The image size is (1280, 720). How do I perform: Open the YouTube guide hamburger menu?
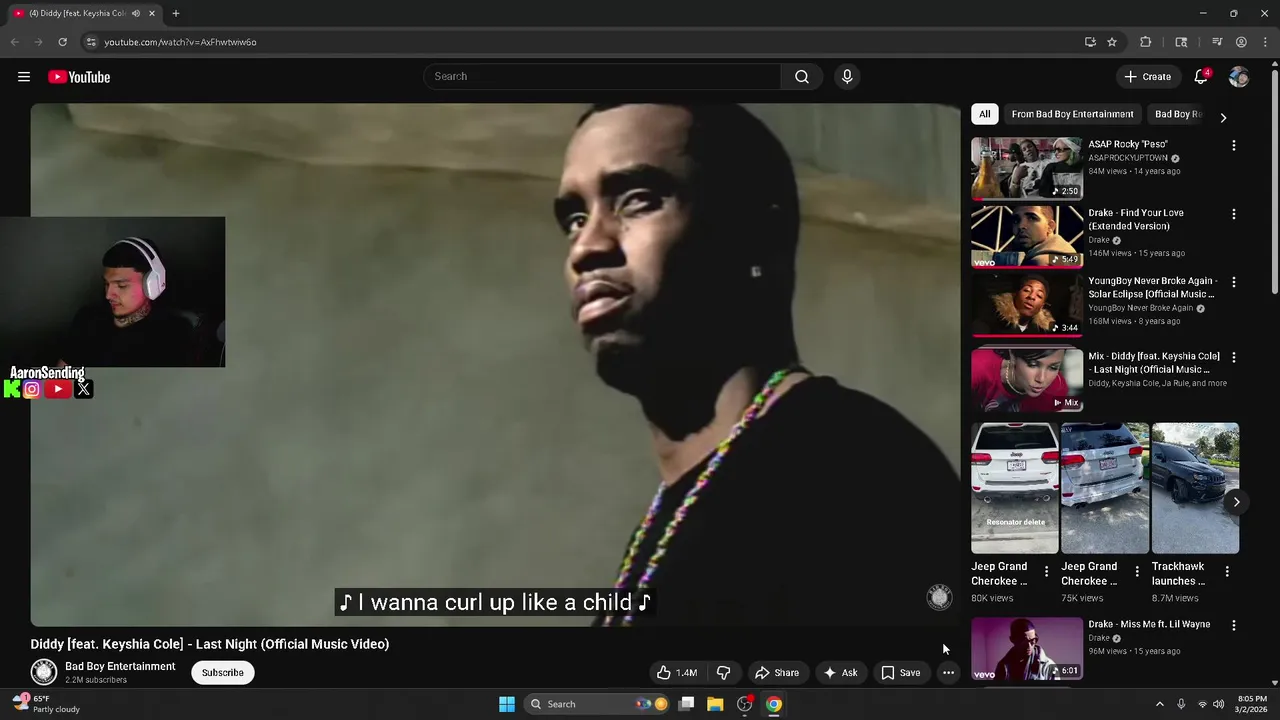click(x=24, y=77)
